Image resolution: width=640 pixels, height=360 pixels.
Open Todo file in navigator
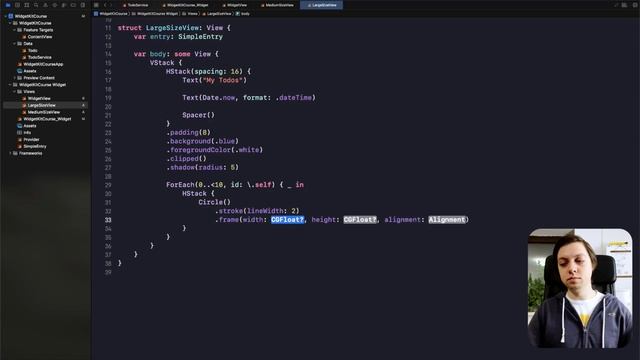coord(33,51)
